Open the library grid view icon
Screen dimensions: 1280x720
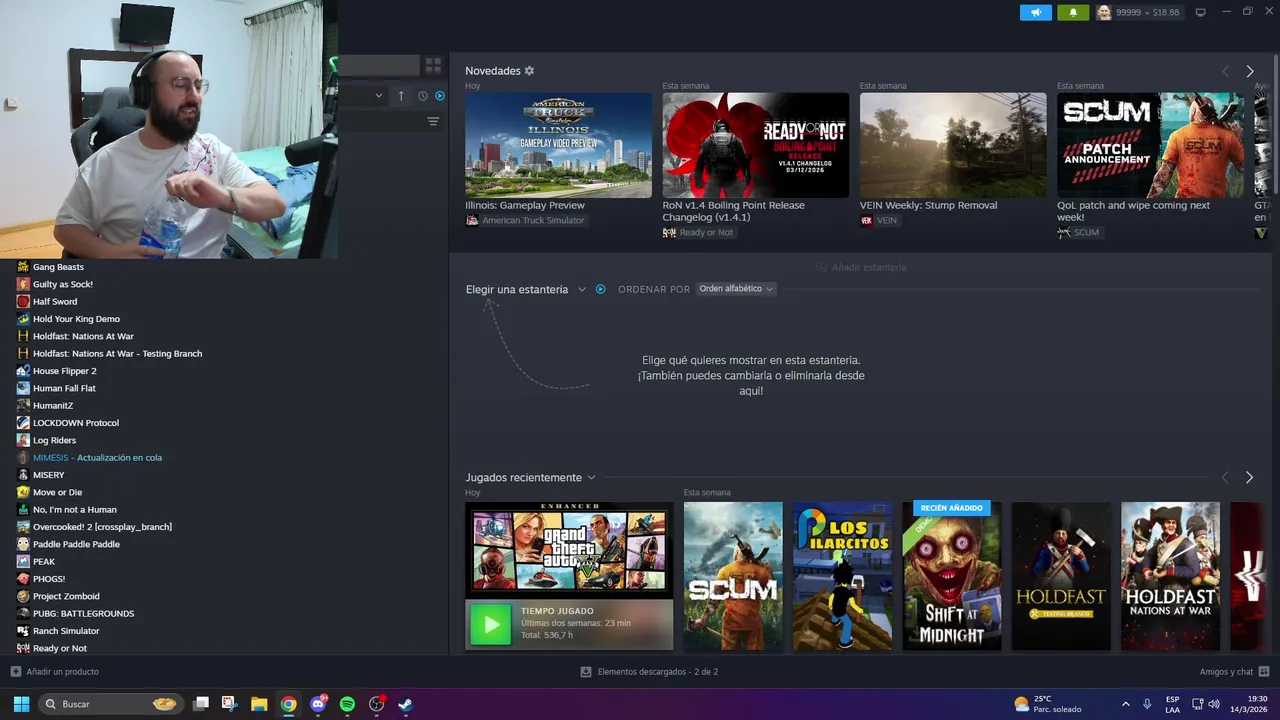pos(433,65)
